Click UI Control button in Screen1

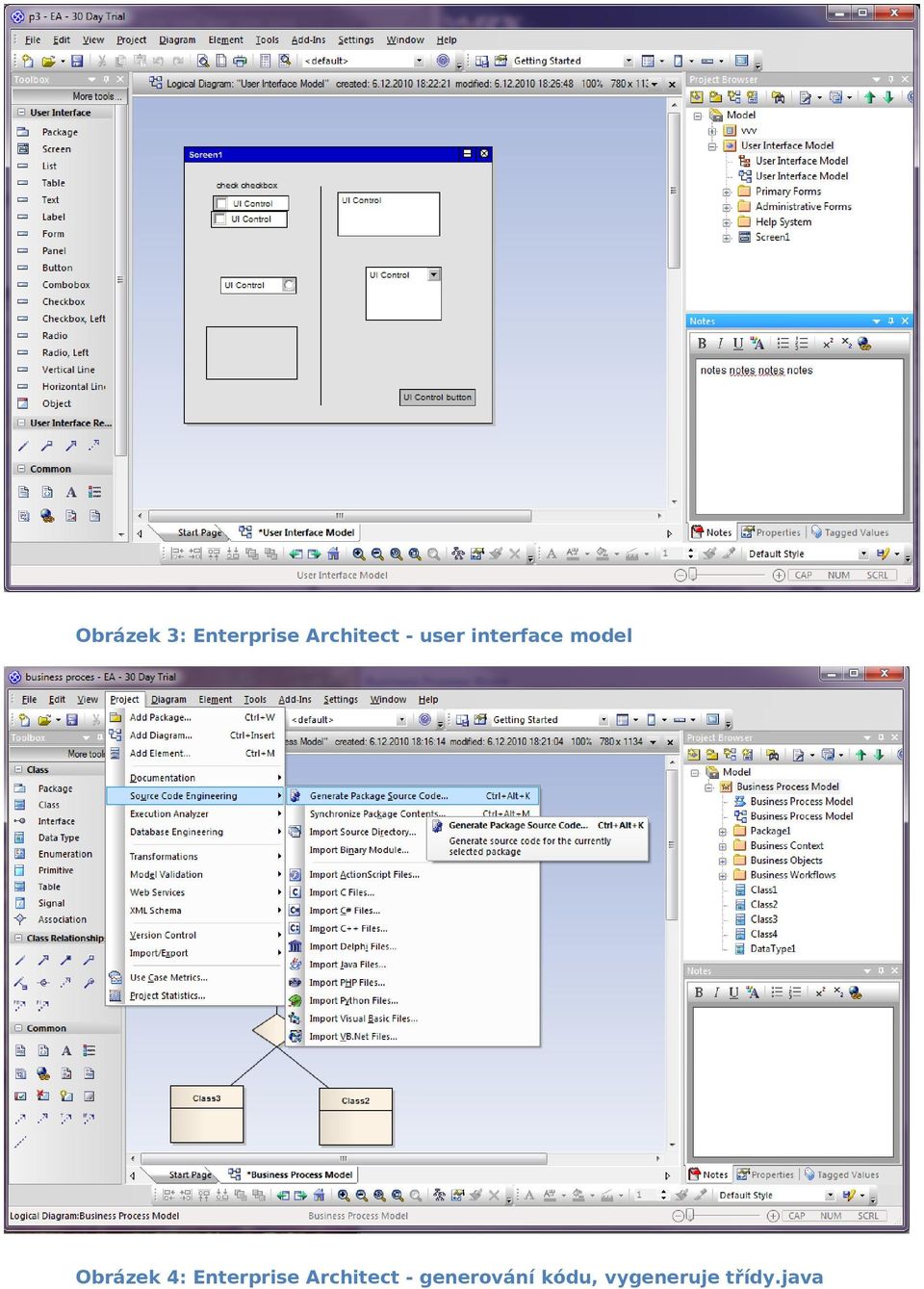pos(438,397)
